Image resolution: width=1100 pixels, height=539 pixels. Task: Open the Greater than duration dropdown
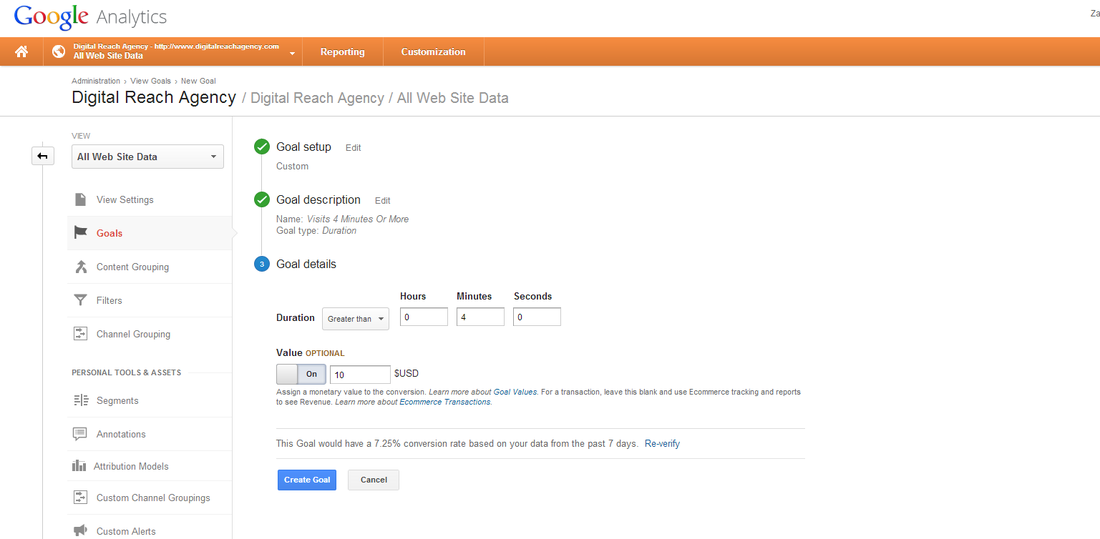point(356,319)
